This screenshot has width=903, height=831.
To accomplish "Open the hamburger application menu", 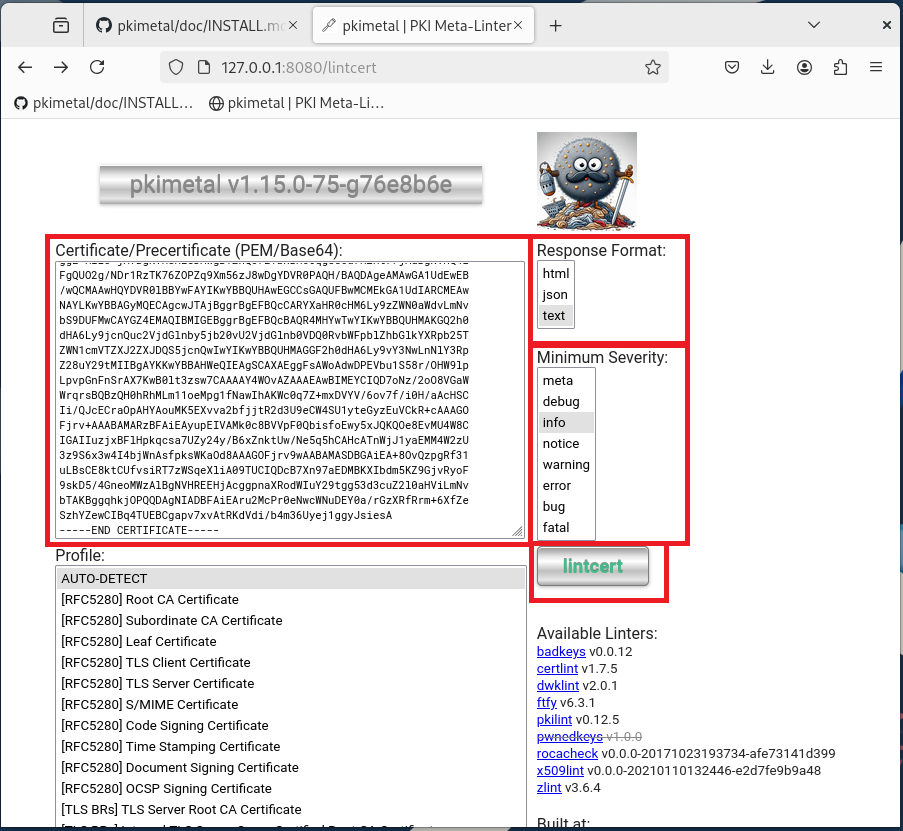I will pos(876,67).
